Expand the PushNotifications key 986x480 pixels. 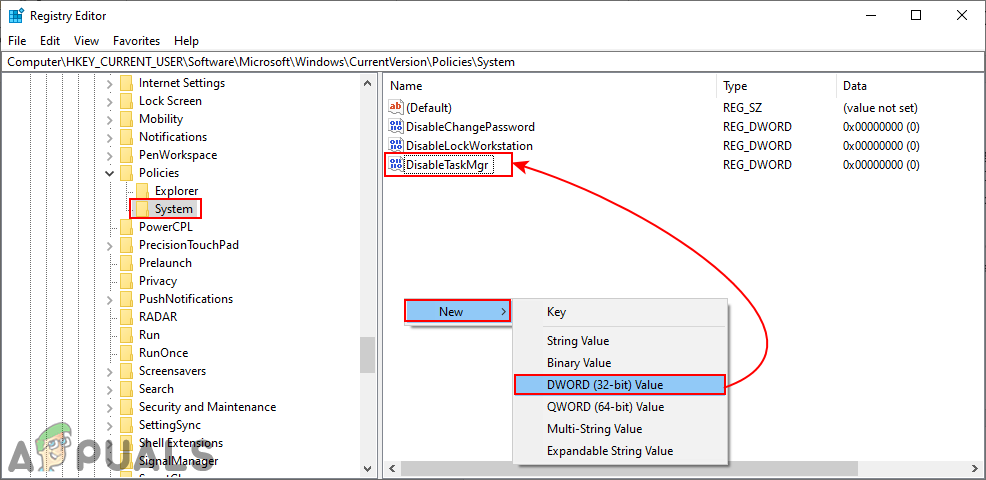[x=109, y=299]
